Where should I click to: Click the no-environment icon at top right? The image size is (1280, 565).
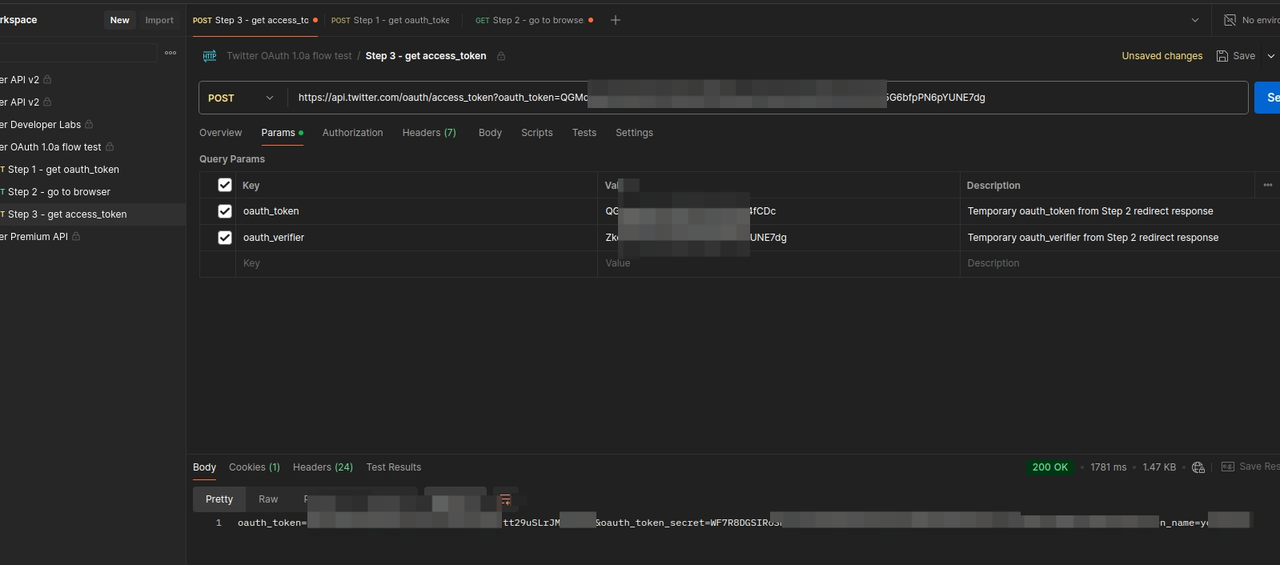point(1230,20)
